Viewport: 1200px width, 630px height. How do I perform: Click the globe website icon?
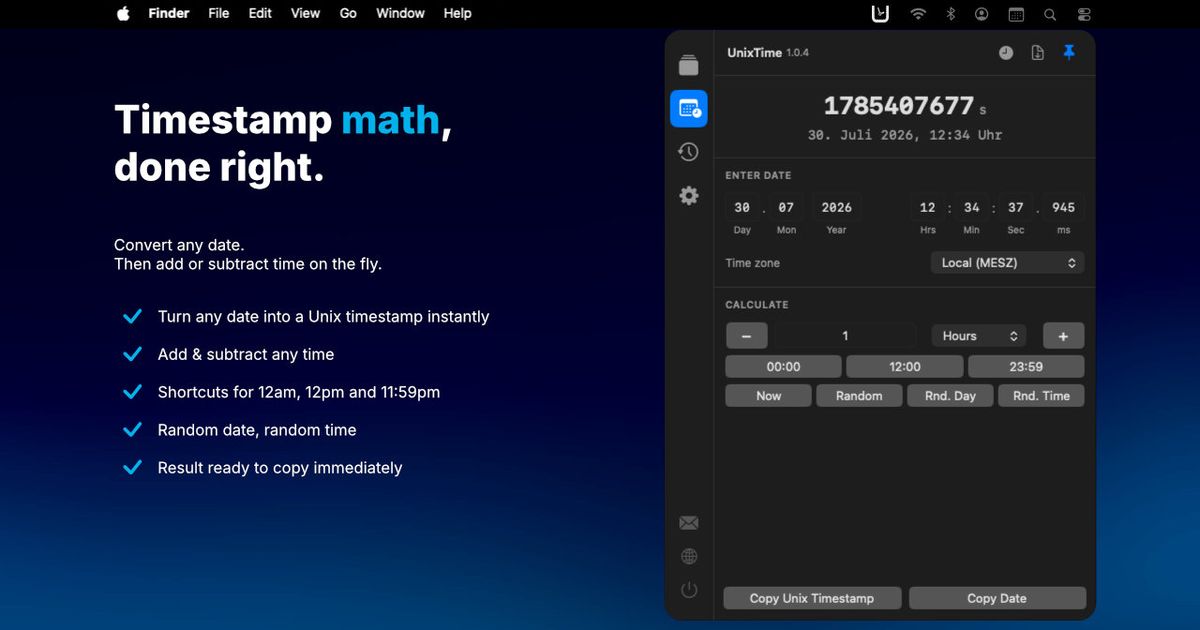click(688, 557)
